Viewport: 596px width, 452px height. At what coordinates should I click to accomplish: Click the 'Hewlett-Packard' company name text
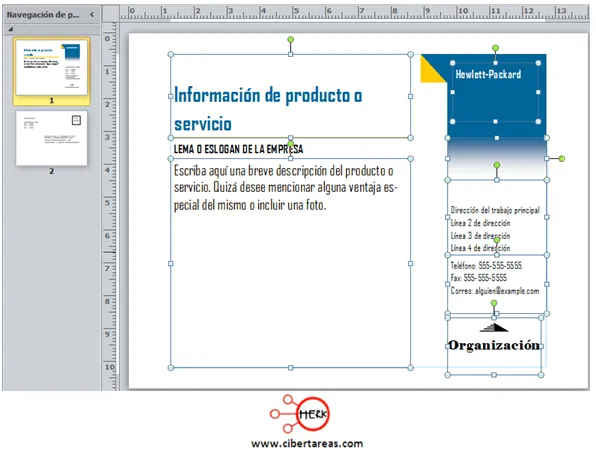(x=488, y=74)
